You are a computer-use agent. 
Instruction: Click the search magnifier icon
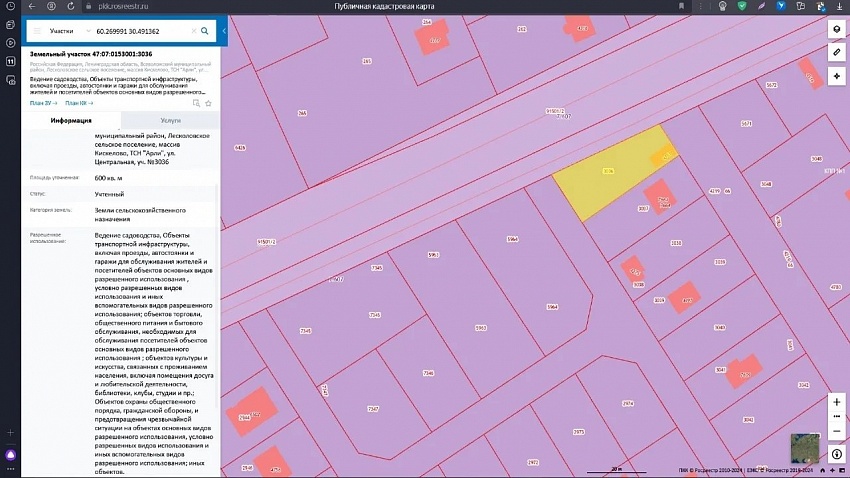pyautogui.click(x=205, y=31)
